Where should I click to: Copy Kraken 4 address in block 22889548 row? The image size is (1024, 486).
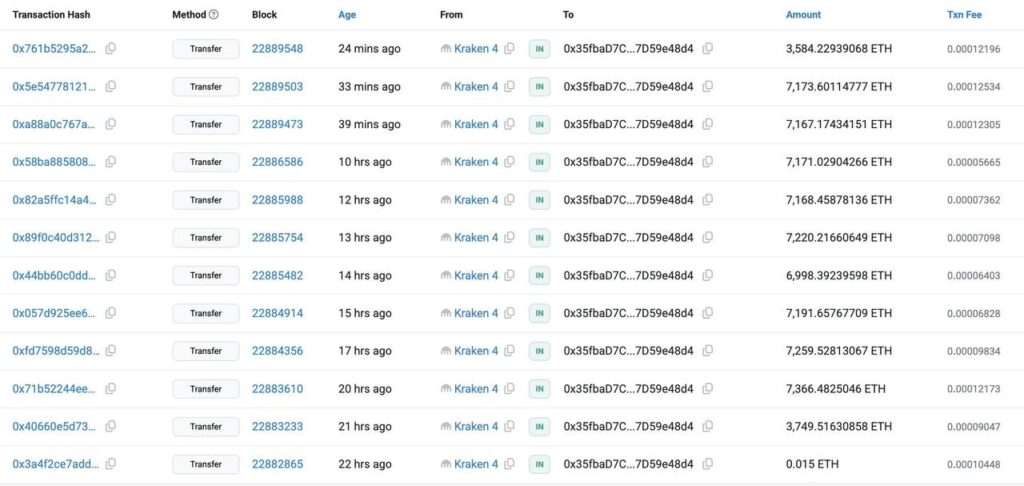point(510,49)
